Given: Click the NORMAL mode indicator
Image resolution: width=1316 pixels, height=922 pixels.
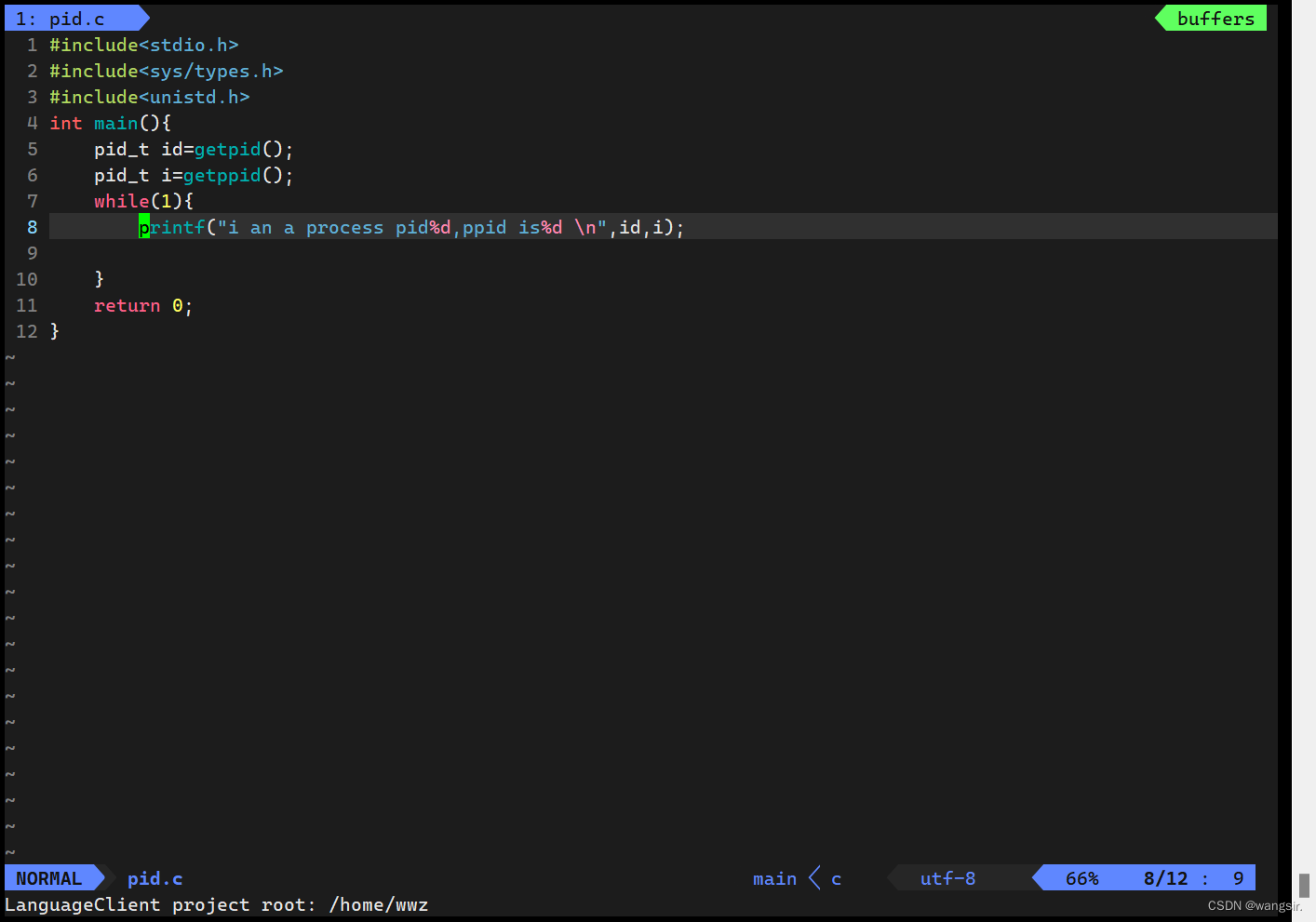Looking at the screenshot, I should [48, 878].
